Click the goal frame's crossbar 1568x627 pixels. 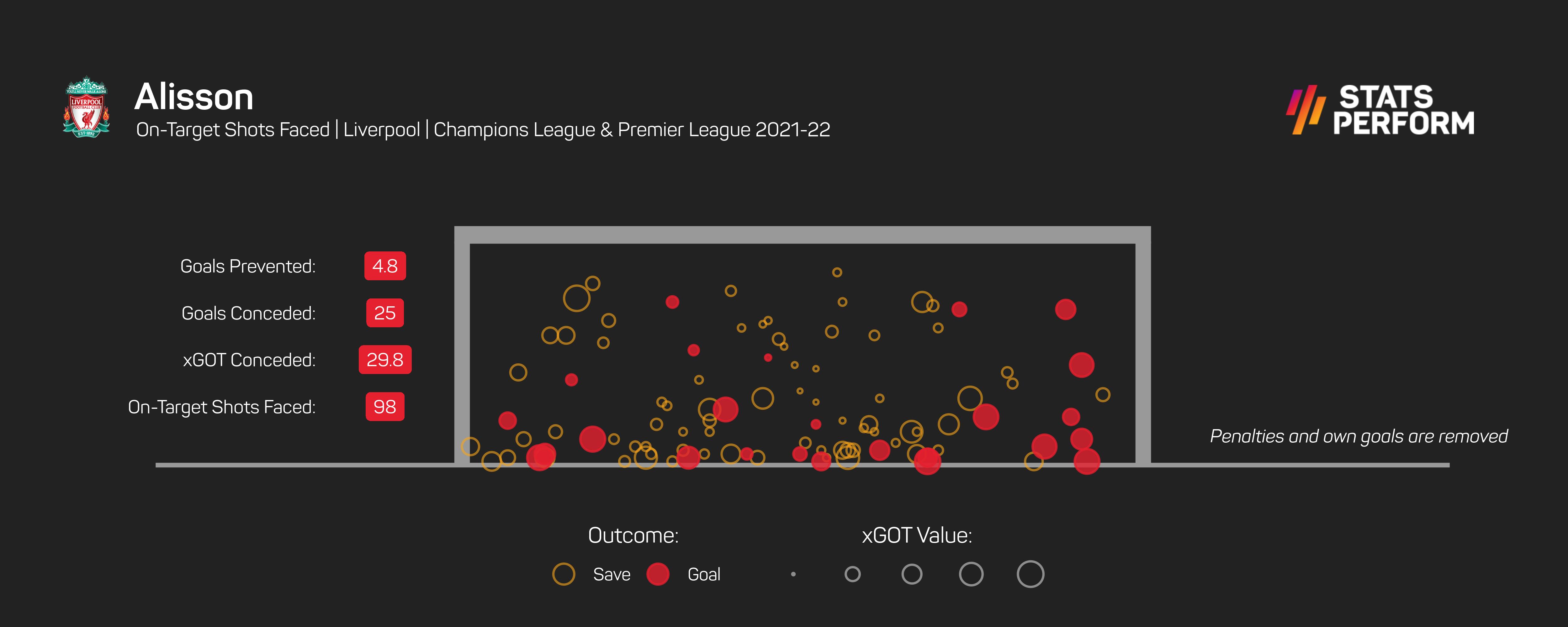point(802,235)
